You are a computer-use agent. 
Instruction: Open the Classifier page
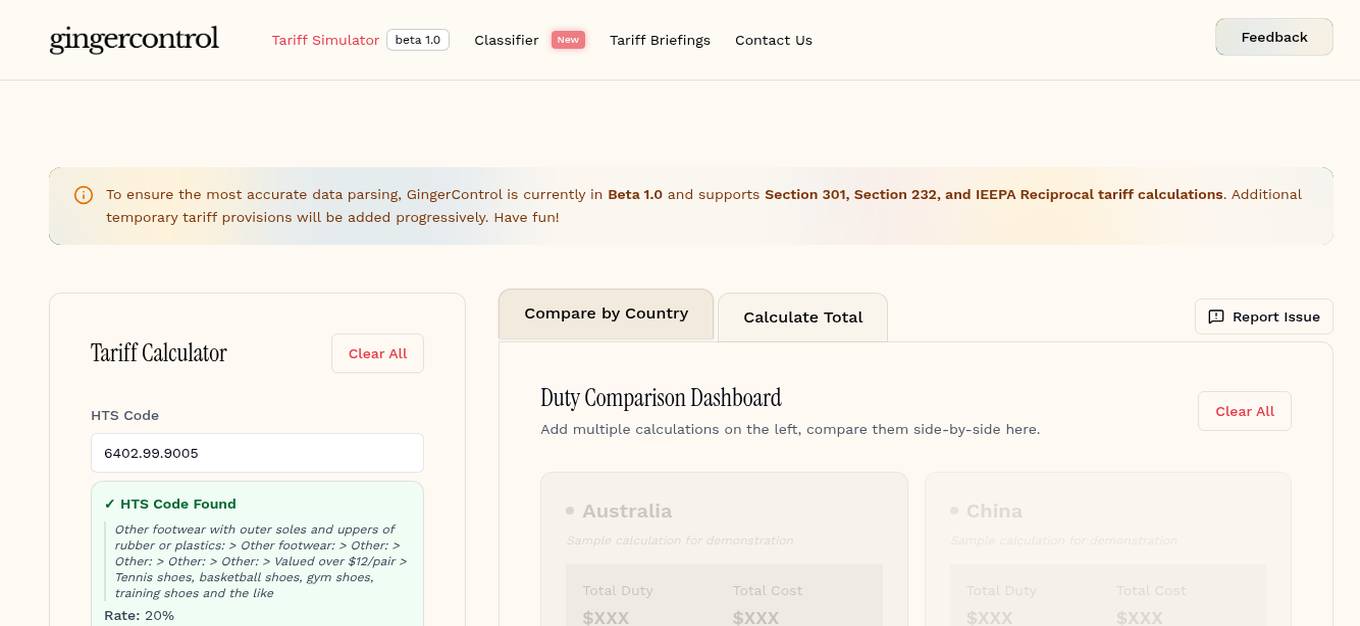[506, 40]
